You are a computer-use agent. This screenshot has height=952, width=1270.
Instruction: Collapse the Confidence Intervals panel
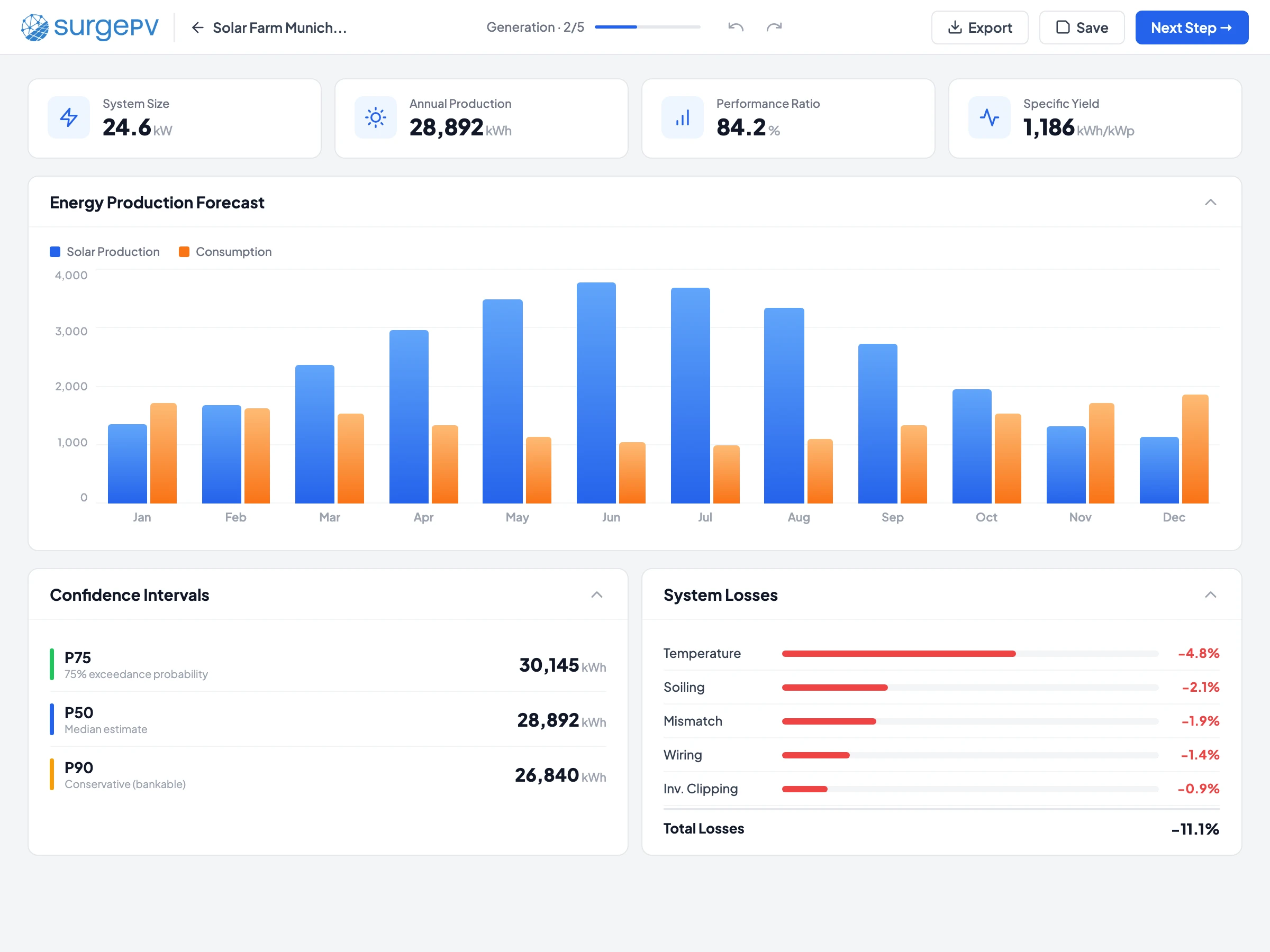tap(596, 594)
